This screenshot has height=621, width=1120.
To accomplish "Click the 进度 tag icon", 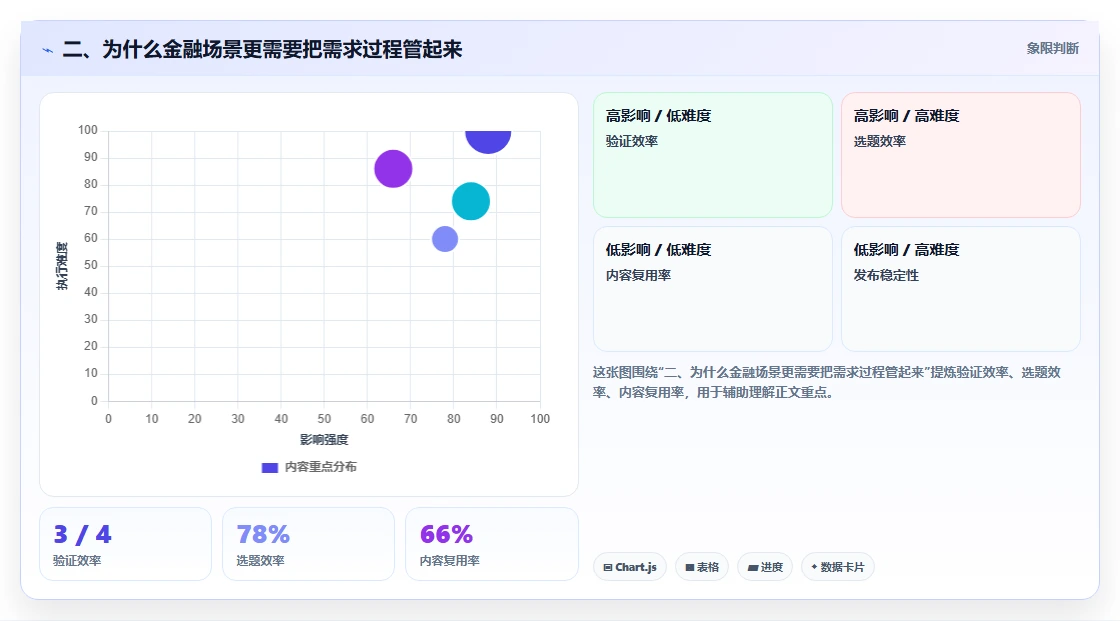I will coord(753,567).
